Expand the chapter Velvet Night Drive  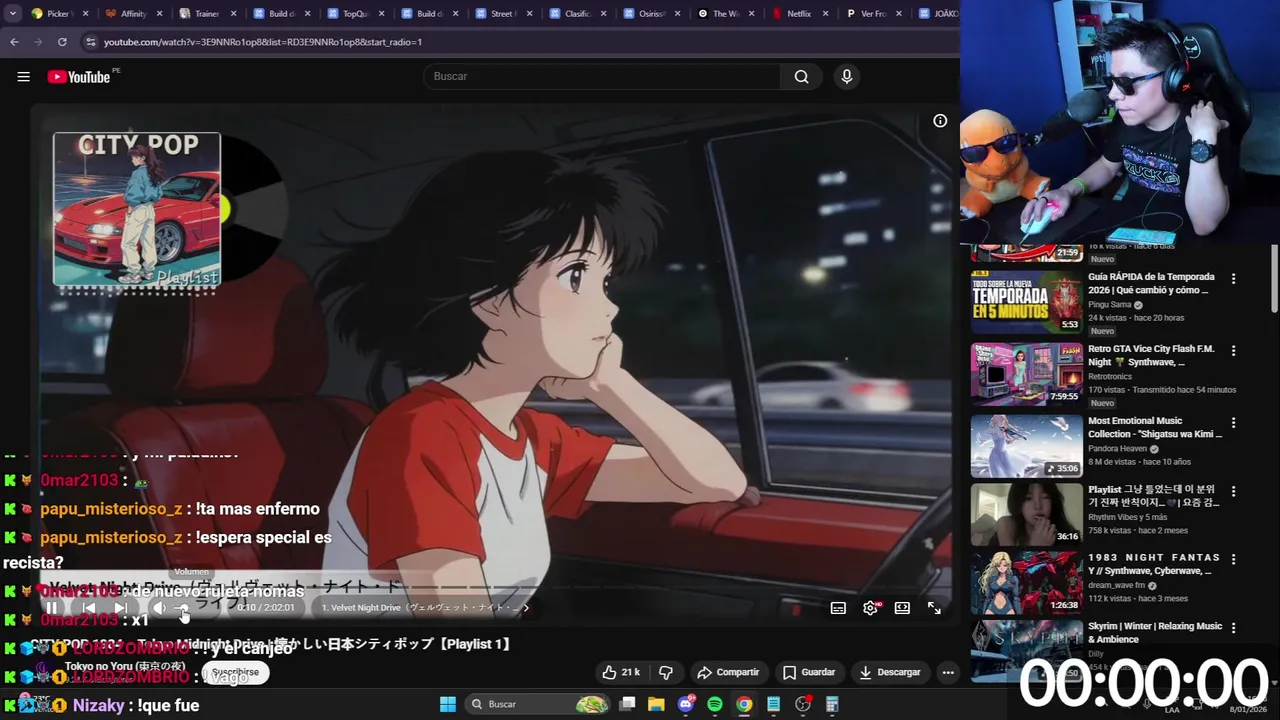(x=425, y=607)
